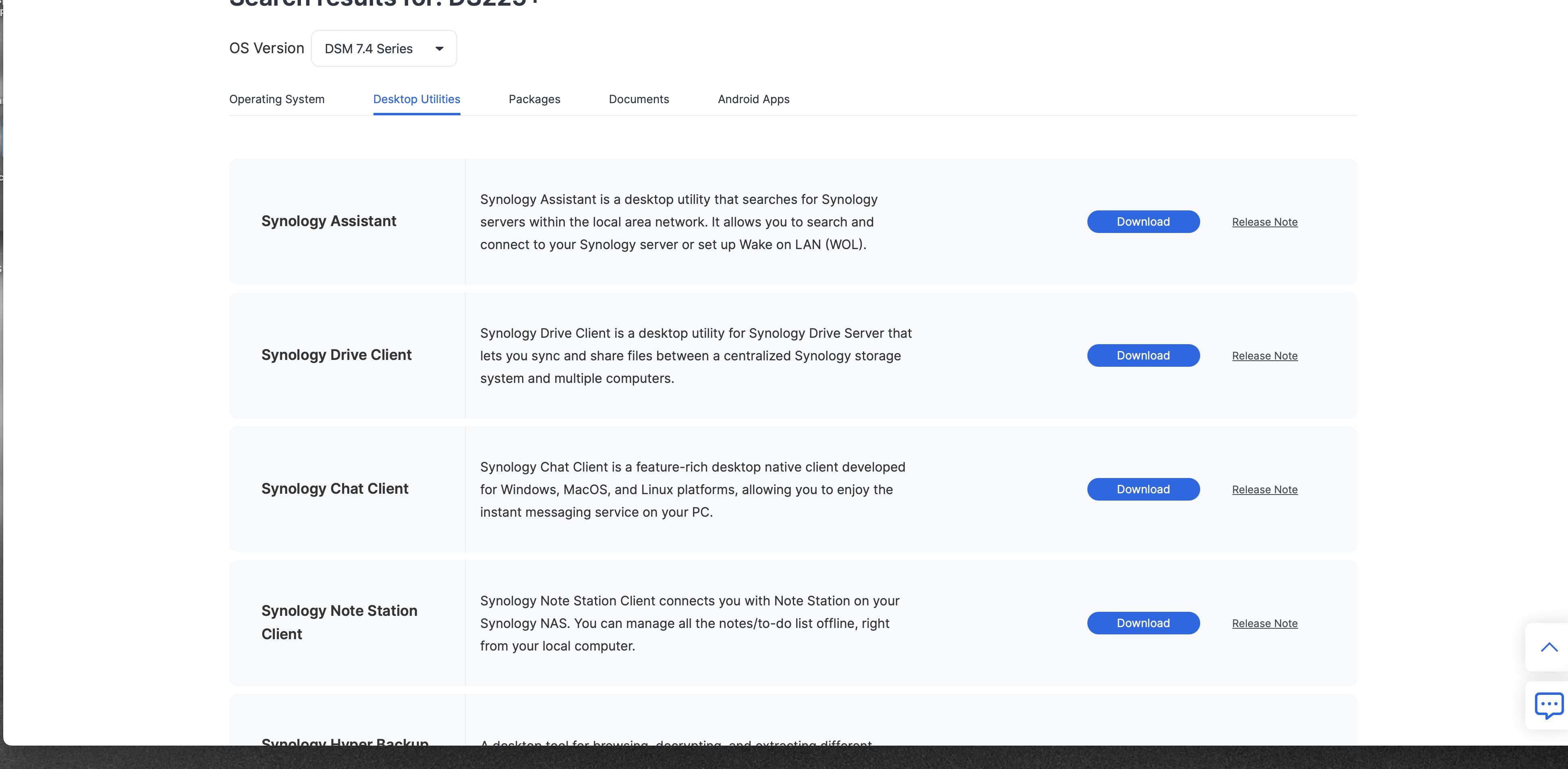
Task: Click the Synology Drive Client title
Action: tap(337, 355)
